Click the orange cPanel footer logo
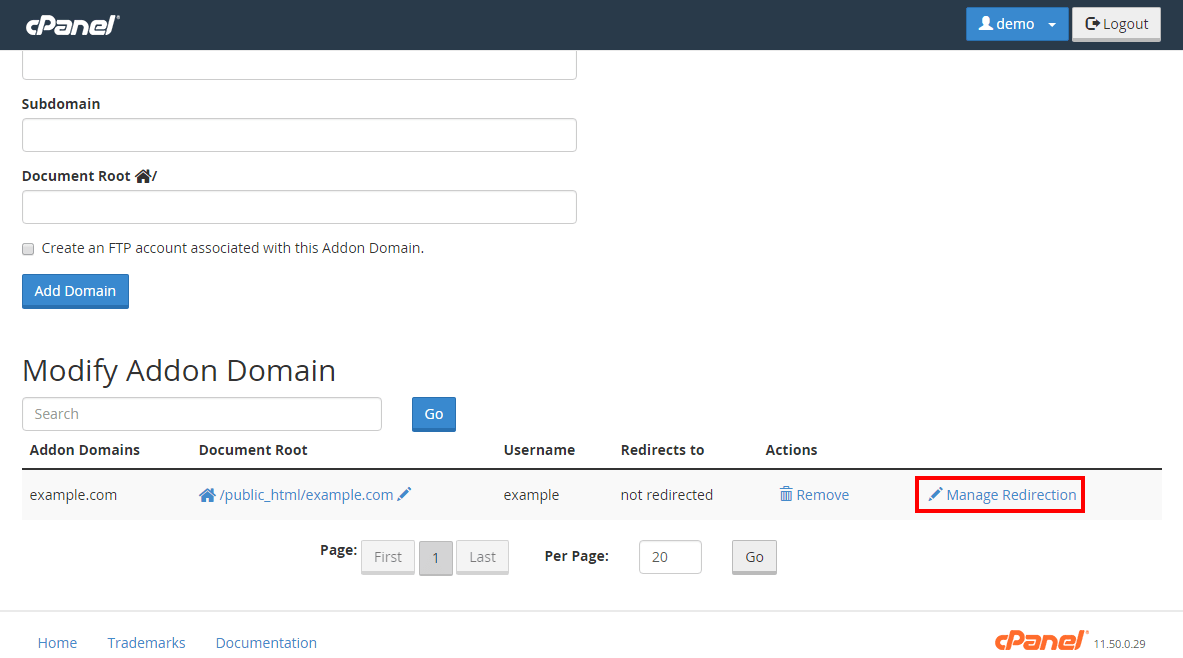Screen dimensions: 1183x658 (1041, 641)
